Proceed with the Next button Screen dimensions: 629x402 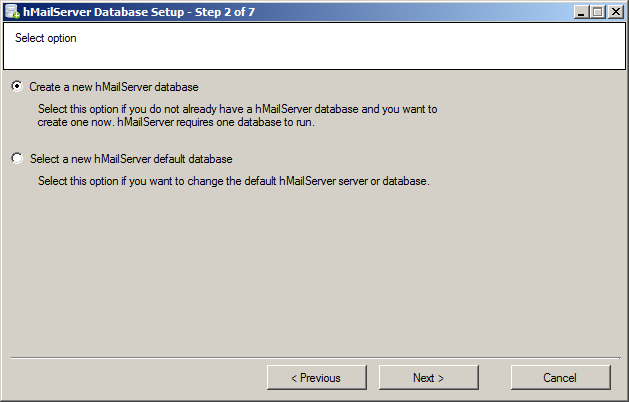coord(428,378)
